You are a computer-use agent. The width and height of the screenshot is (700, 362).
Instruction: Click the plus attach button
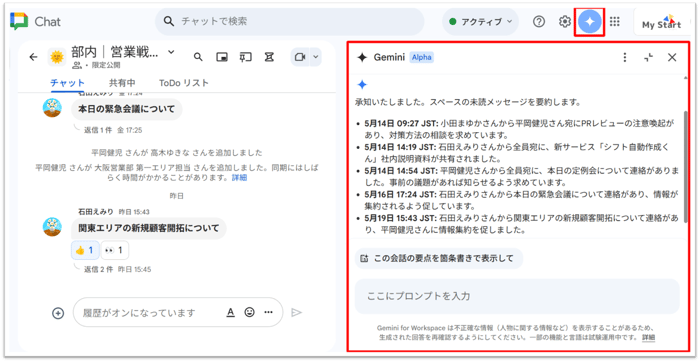[x=58, y=313]
